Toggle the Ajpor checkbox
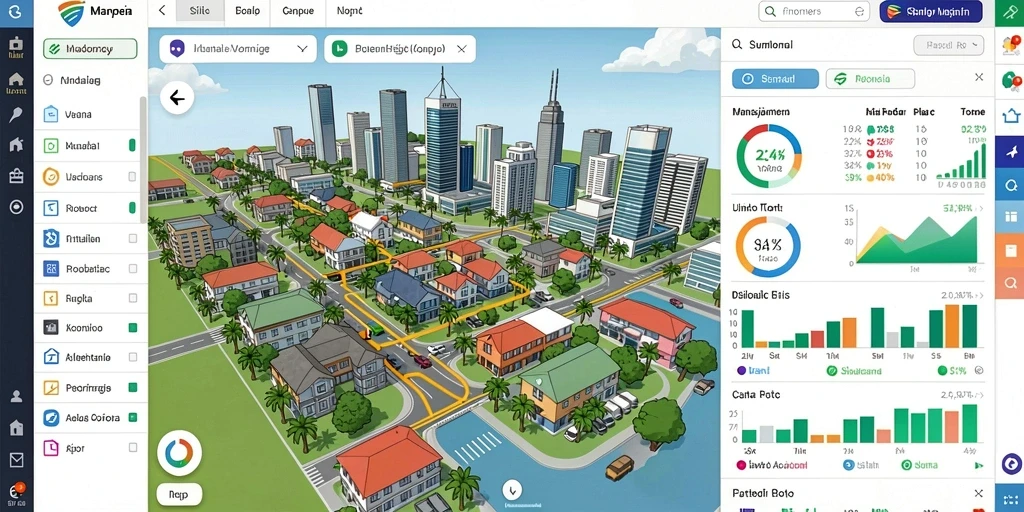The width and height of the screenshot is (1024, 512). (x=133, y=448)
